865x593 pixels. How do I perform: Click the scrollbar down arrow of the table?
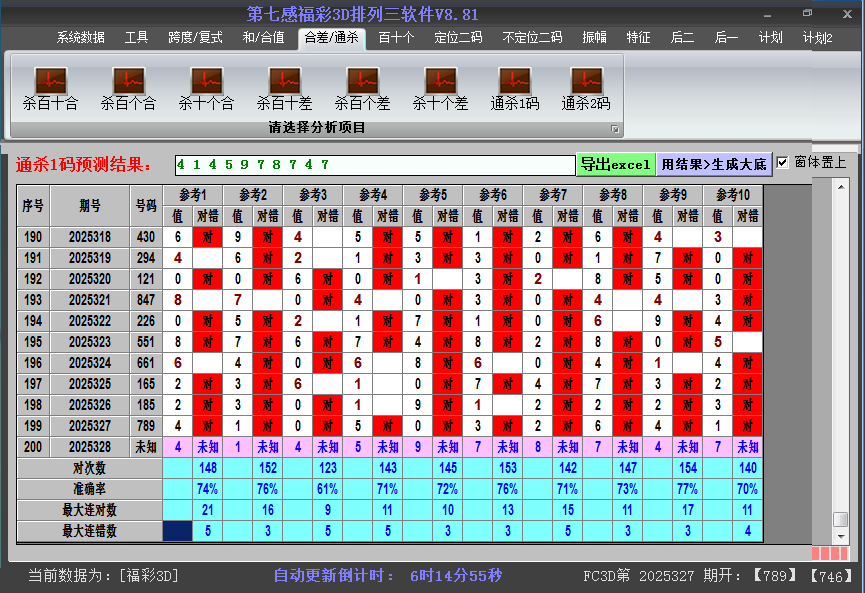click(x=840, y=536)
